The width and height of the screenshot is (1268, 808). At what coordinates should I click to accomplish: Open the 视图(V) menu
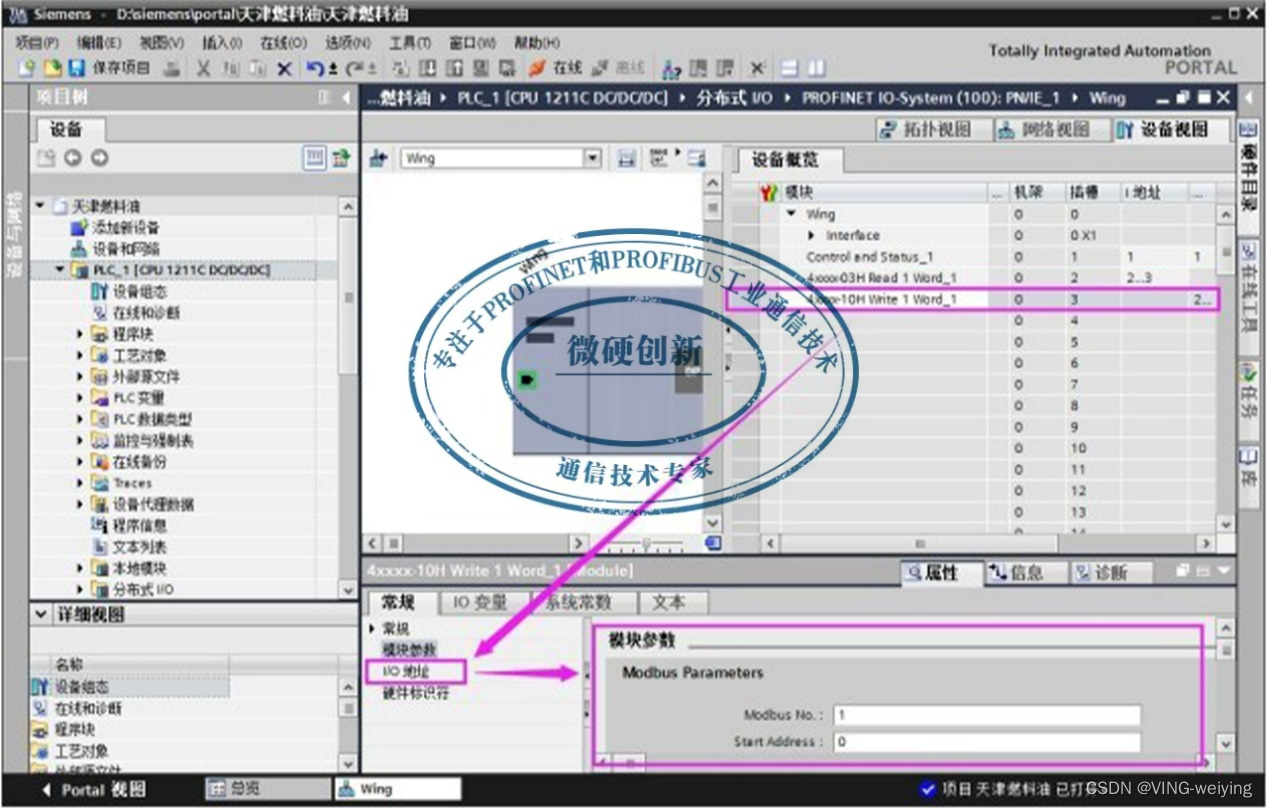tap(161, 43)
